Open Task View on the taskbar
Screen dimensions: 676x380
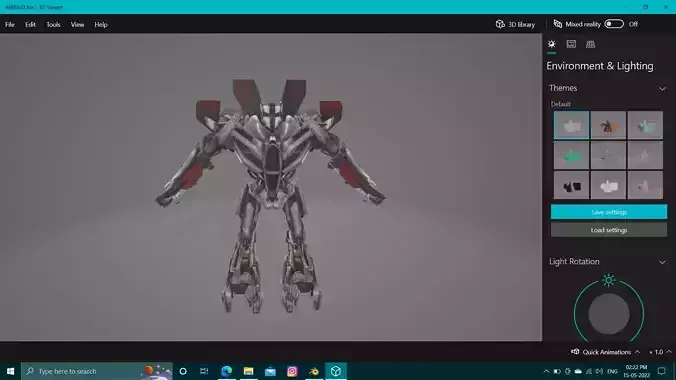[x=204, y=371]
